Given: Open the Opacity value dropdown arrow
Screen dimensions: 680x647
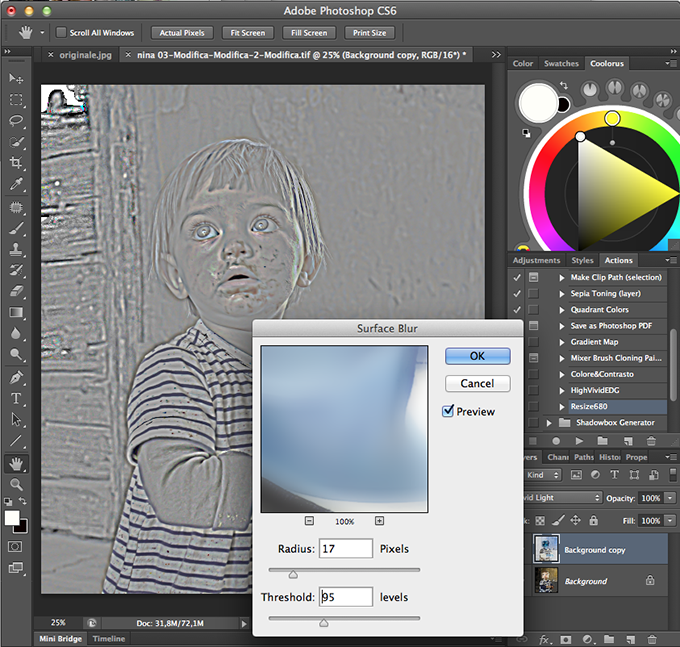Looking at the screenshot, I should pos(670,498).
